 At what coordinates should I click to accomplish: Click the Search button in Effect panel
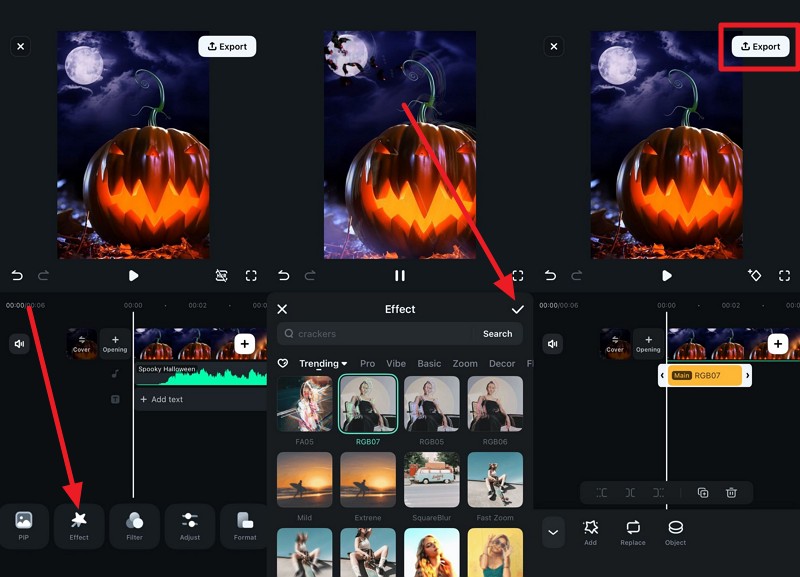497,334
